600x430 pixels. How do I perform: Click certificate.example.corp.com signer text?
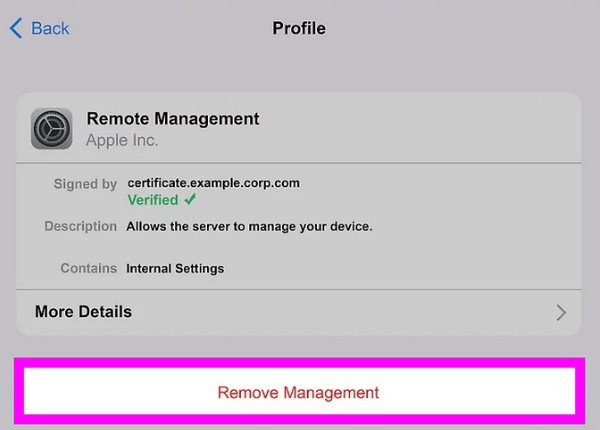214,183
